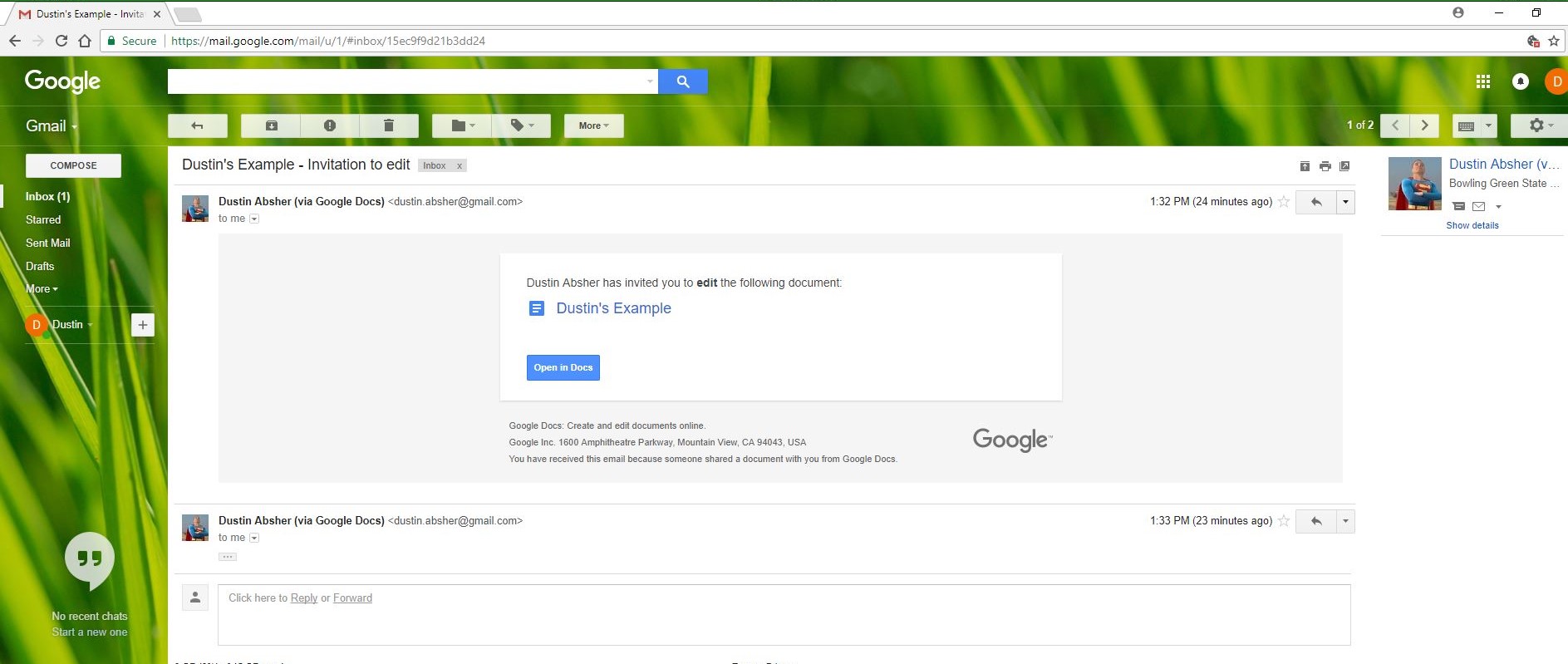Star the 1:33 PM message
The width and height of the screenshot is (1568, 664).
click(1284, 521)
